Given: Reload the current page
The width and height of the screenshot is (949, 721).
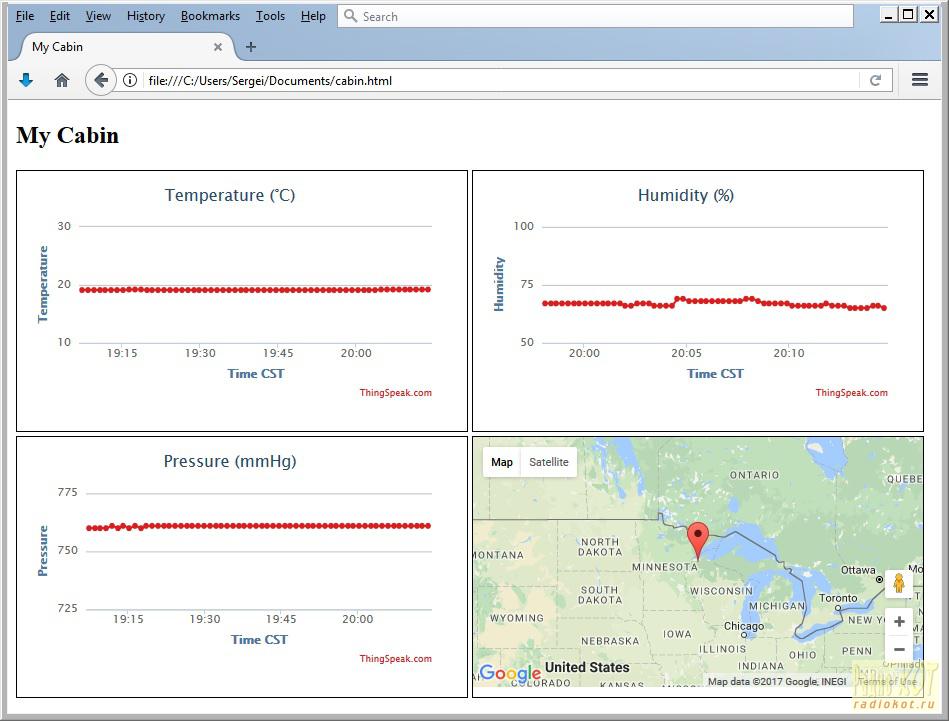Looking at the screenshot, I should pyautogui.click(x=875, y=80).
